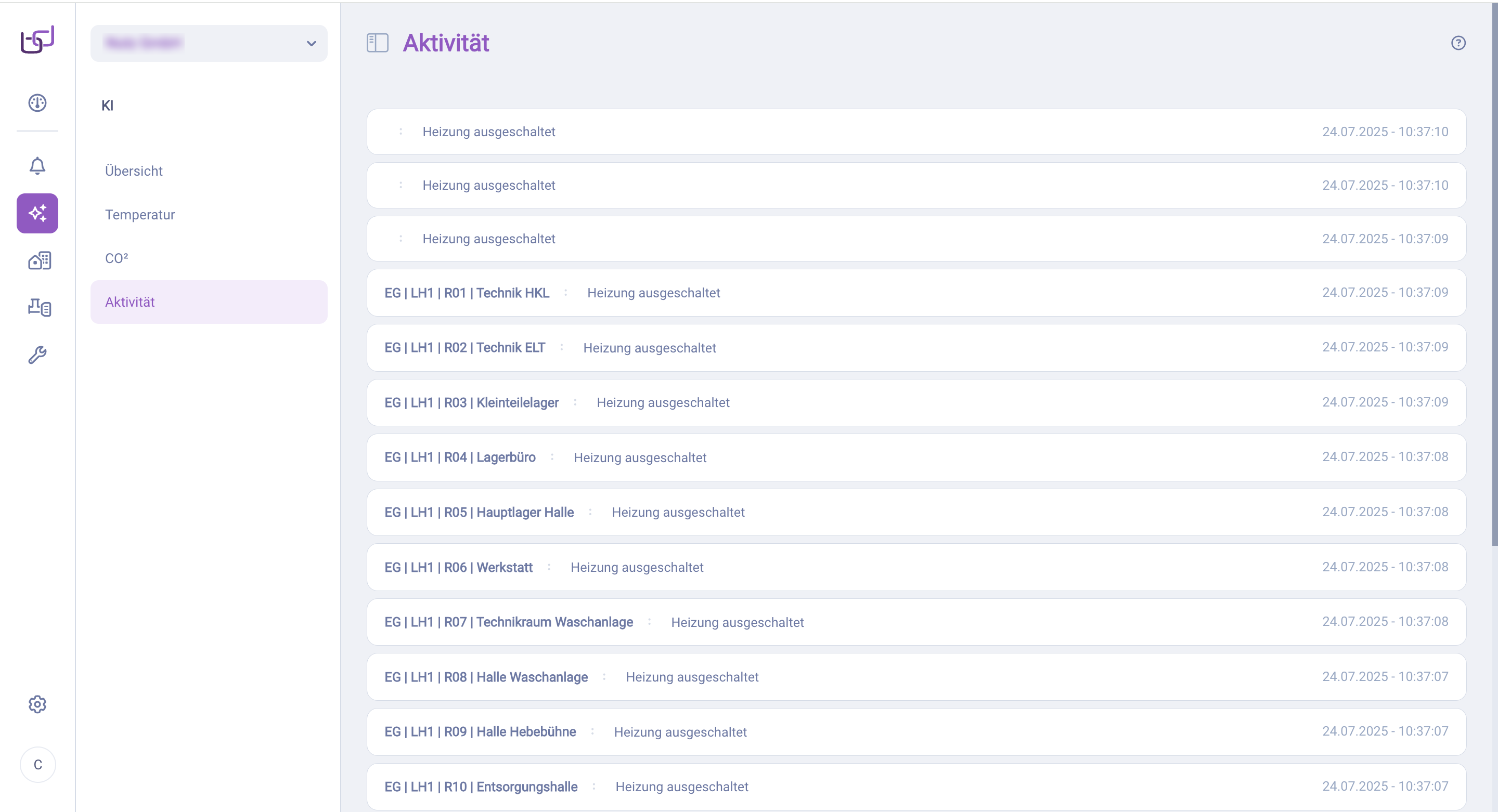Switch to the Übersicht menu item
The width and height of the screenshot is (1498, 812).
134,171
